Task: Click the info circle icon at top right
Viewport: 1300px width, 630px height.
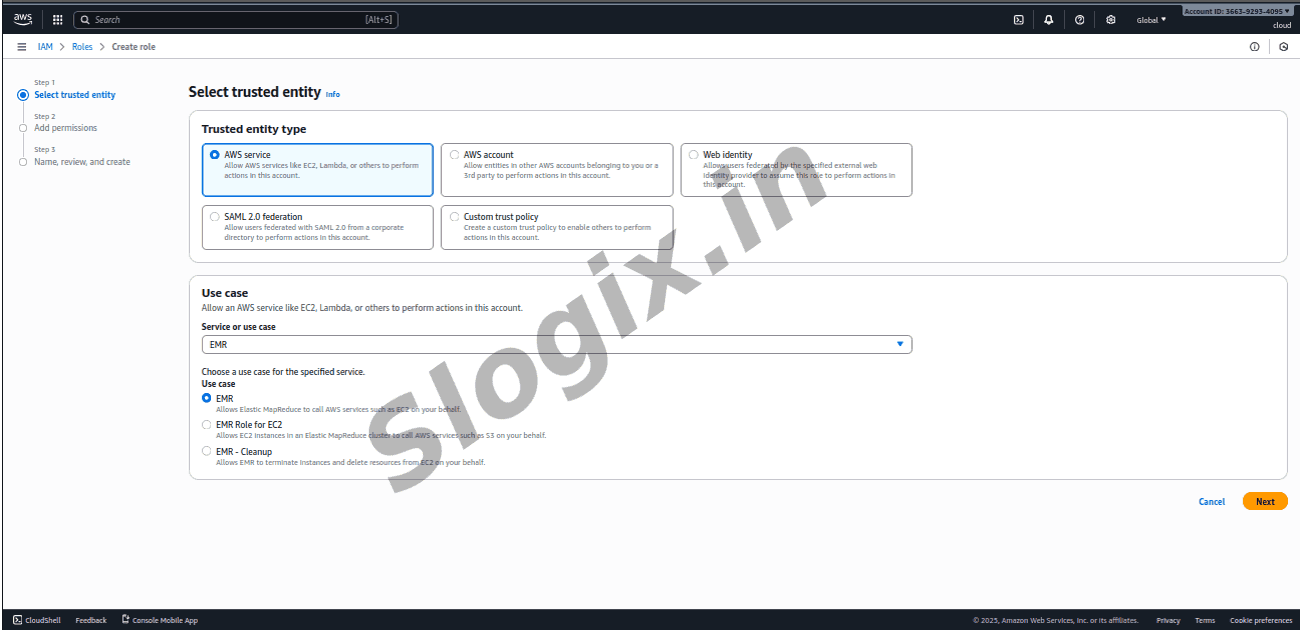Action: point(1254,47)
